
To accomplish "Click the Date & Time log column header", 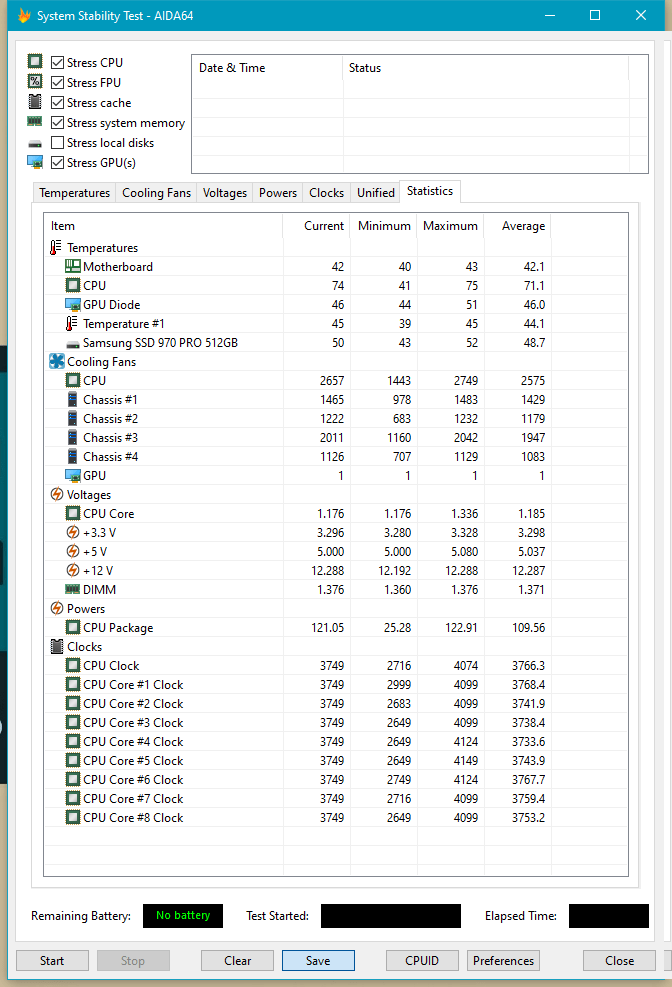I will tap(267, 67).
